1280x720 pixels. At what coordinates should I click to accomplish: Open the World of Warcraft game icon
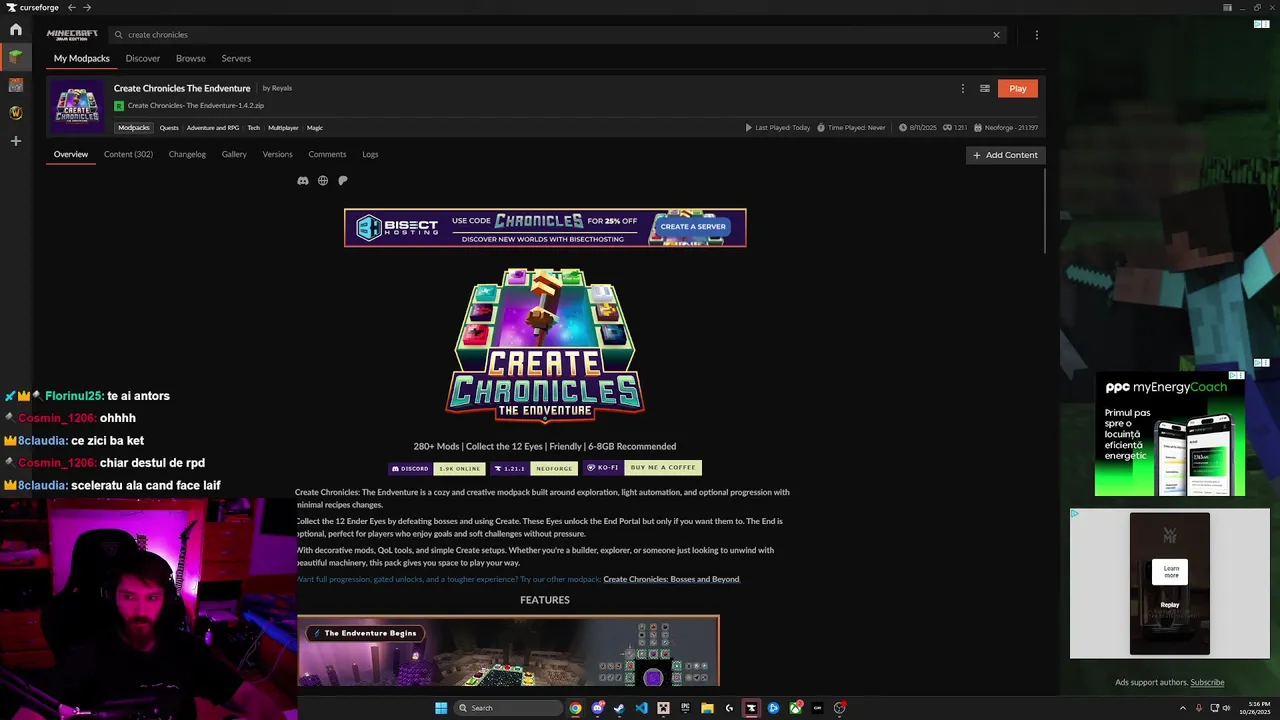16,113
